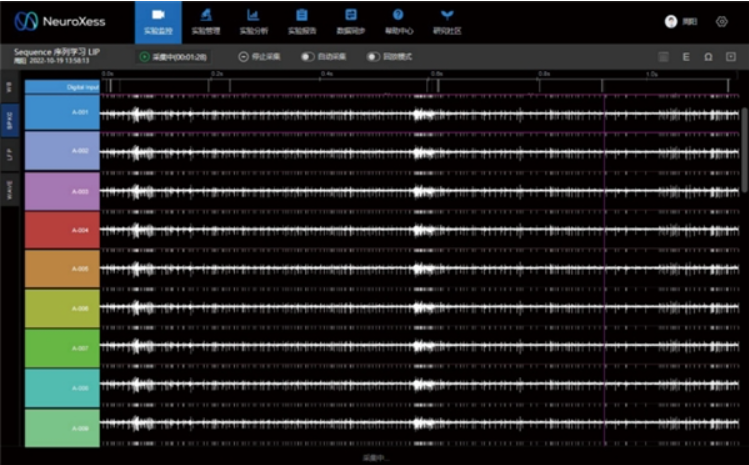Open the experiment monitoring camera tab

coord(158,20)
